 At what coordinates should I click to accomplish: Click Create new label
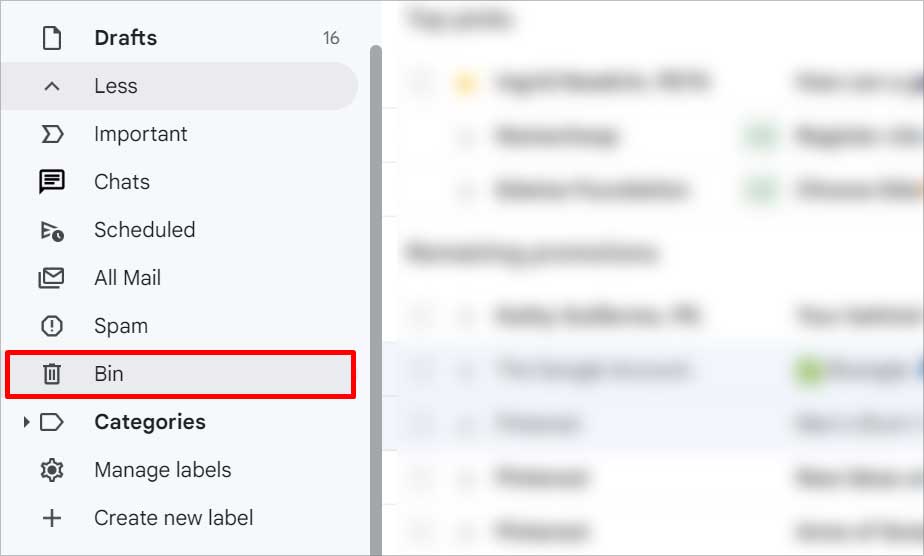(174, 518)
